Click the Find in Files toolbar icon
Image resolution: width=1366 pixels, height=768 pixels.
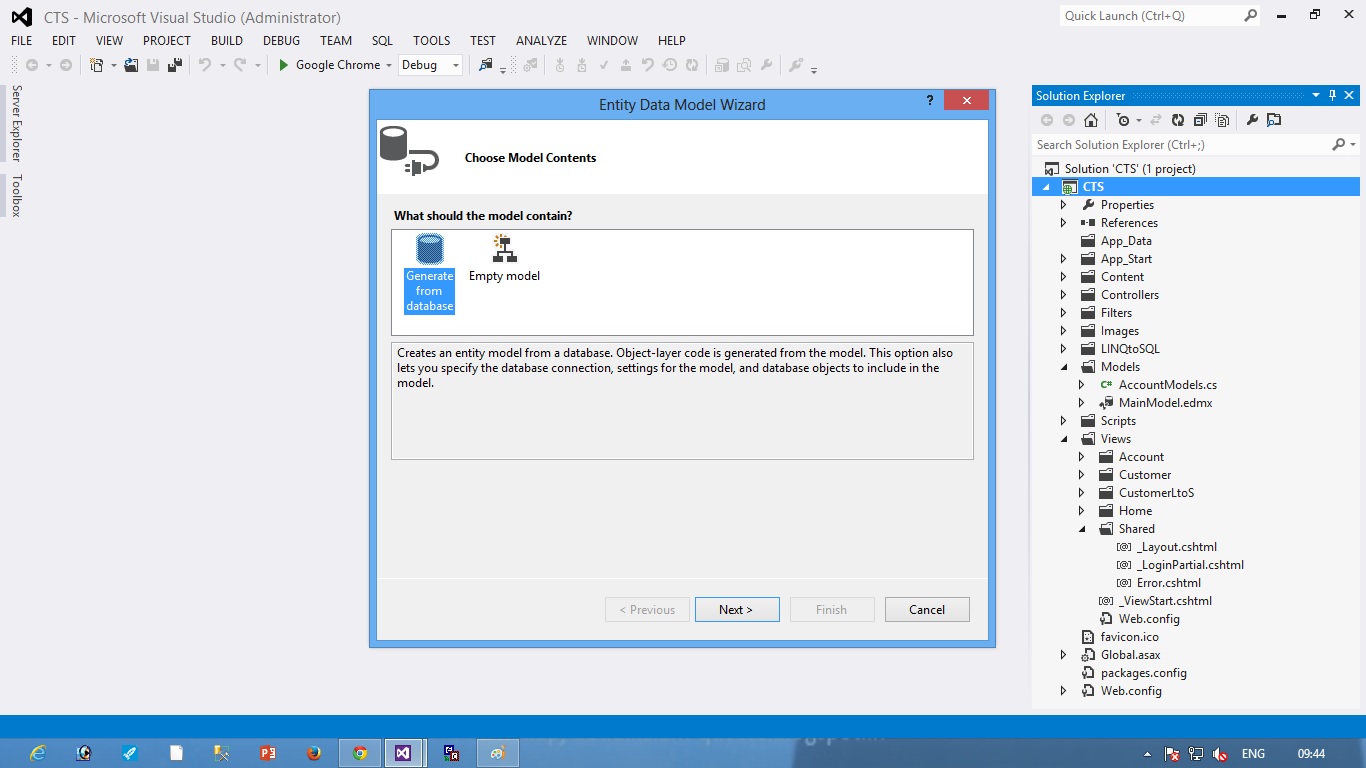[x=486, y=65]
